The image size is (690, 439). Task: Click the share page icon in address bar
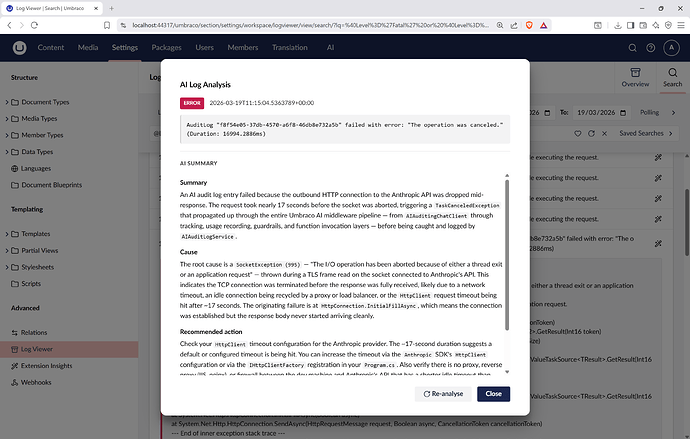(514, 26)
